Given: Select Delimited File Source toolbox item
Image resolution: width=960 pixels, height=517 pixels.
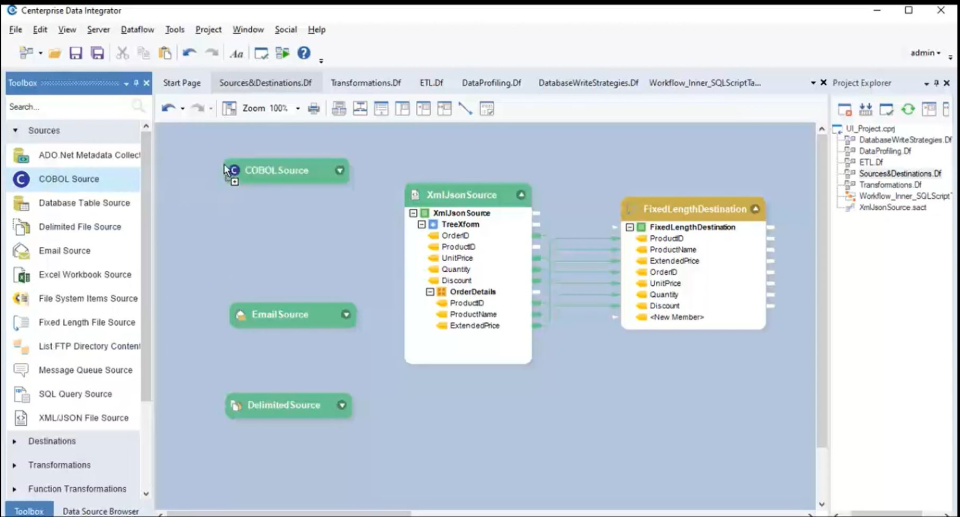Looking at the screenshot, I should pos(73,227).
